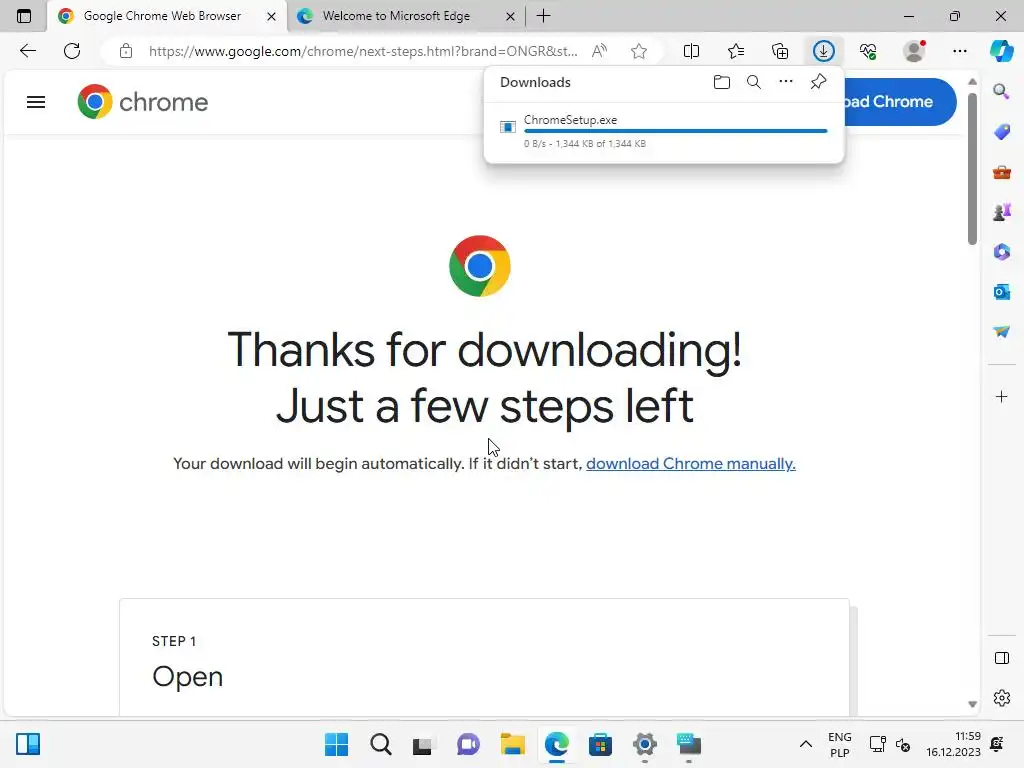
Task: Open the ChromeSetup.exe download entry
Action: 664,131
